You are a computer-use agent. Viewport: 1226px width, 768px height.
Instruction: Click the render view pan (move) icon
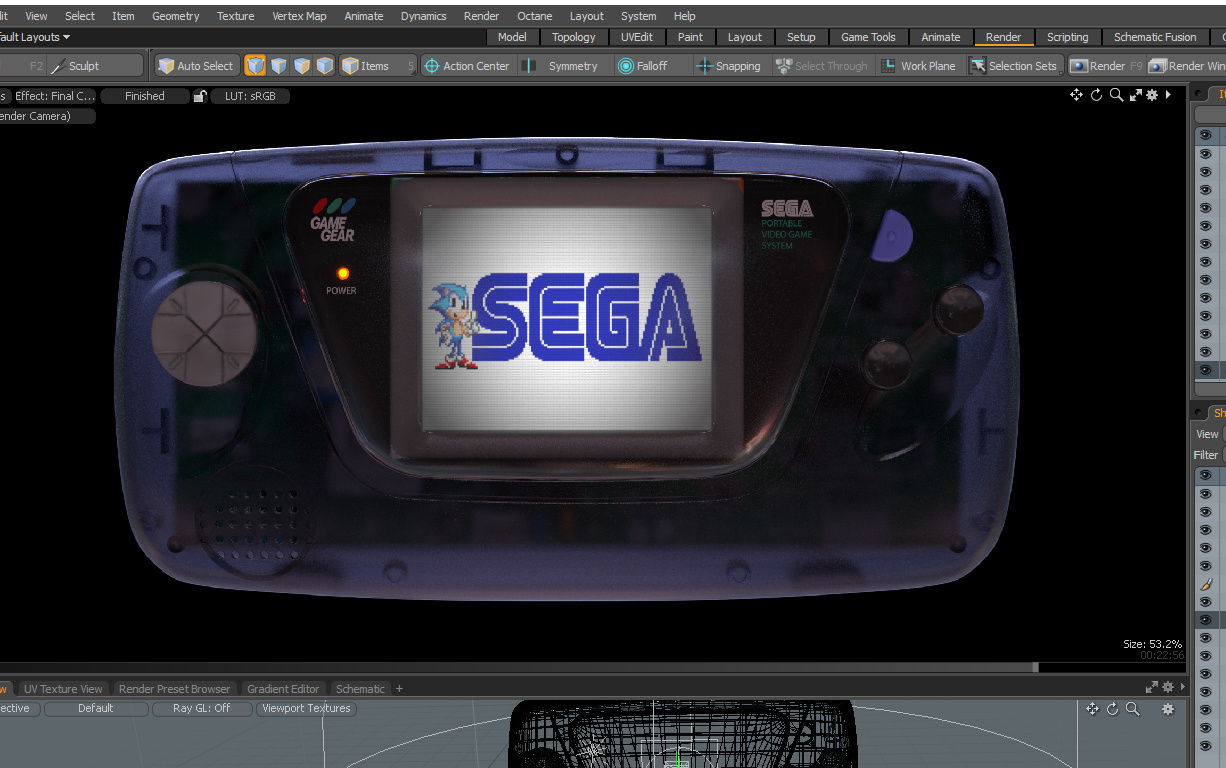(1076, 95)
